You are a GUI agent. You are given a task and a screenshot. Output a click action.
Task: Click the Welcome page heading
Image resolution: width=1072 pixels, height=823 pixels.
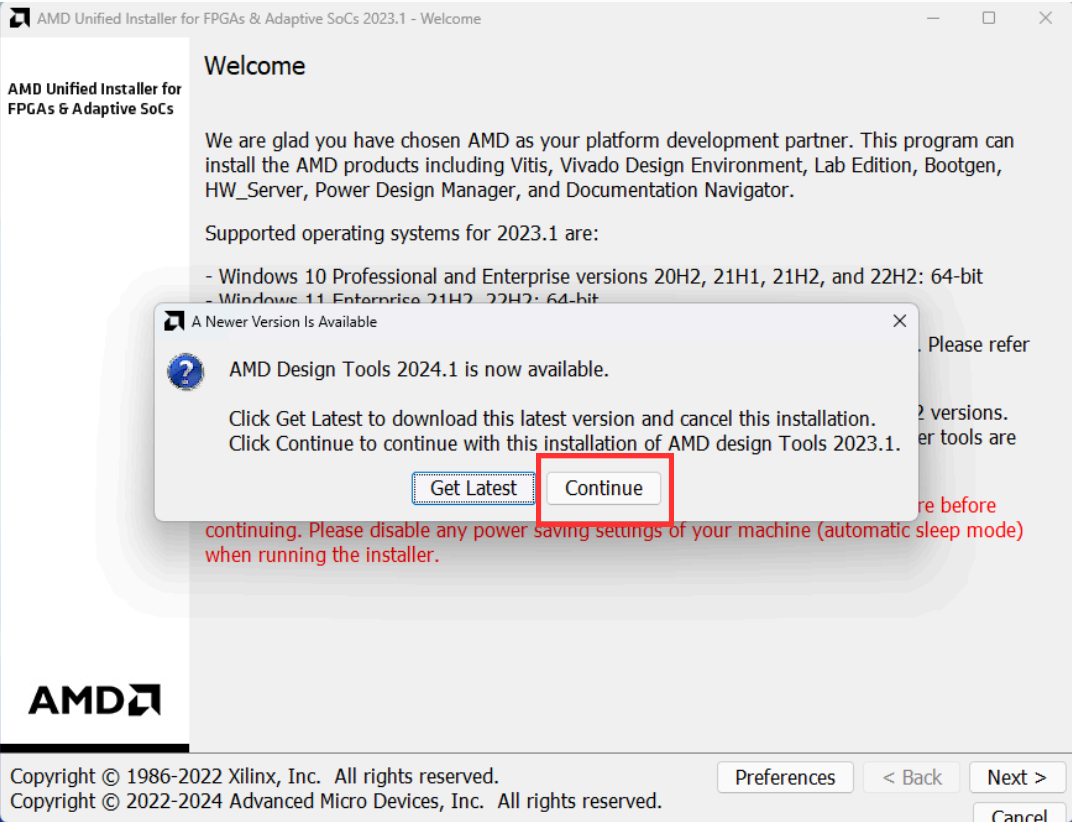pos(255,66)
